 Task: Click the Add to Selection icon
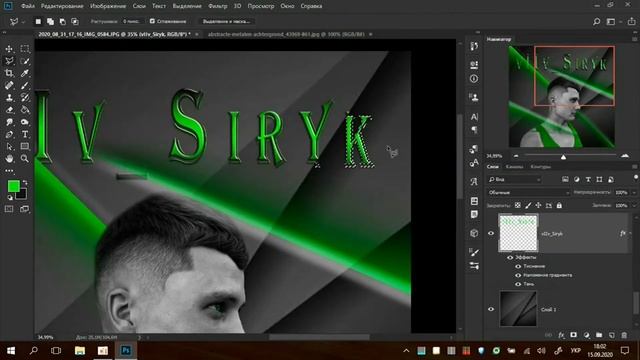(x=50, y=21)
